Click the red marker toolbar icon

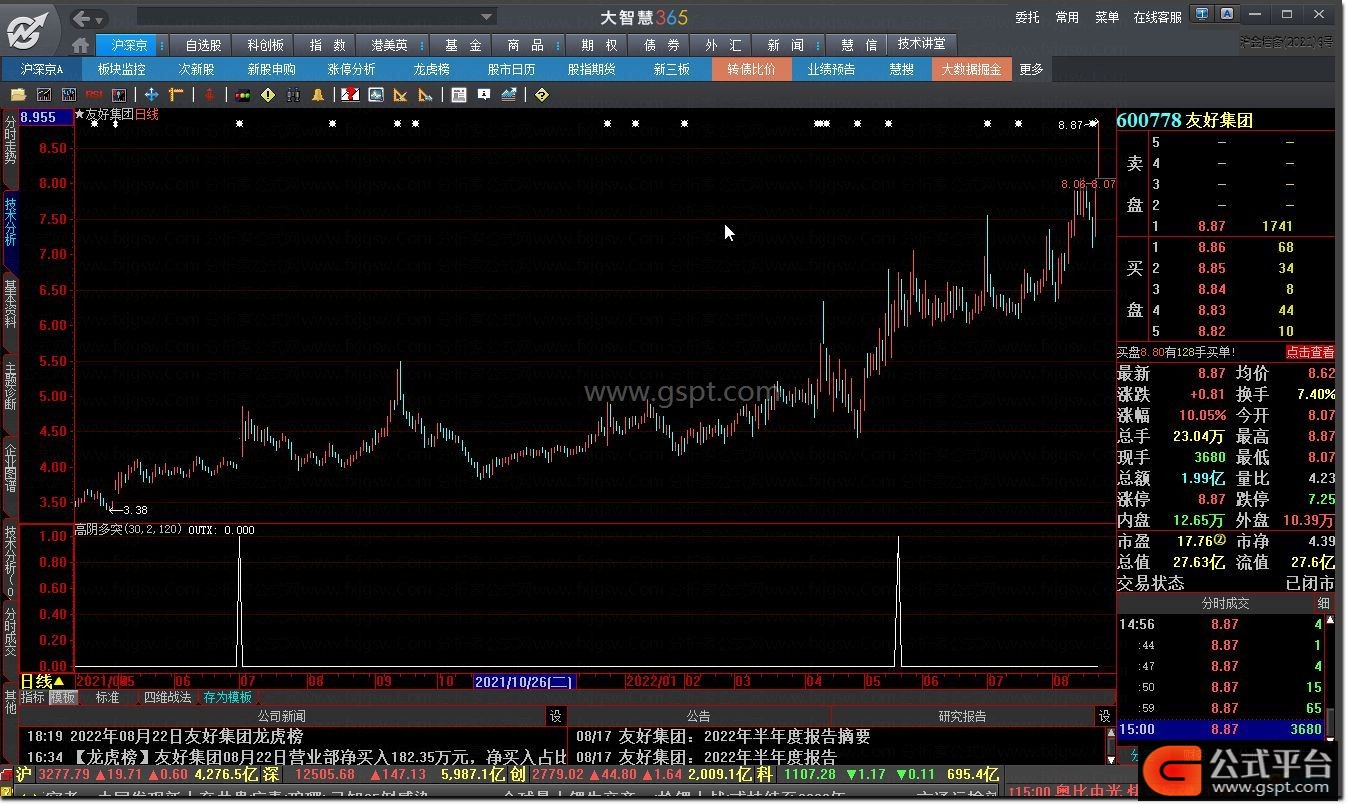tap(209, 95)
